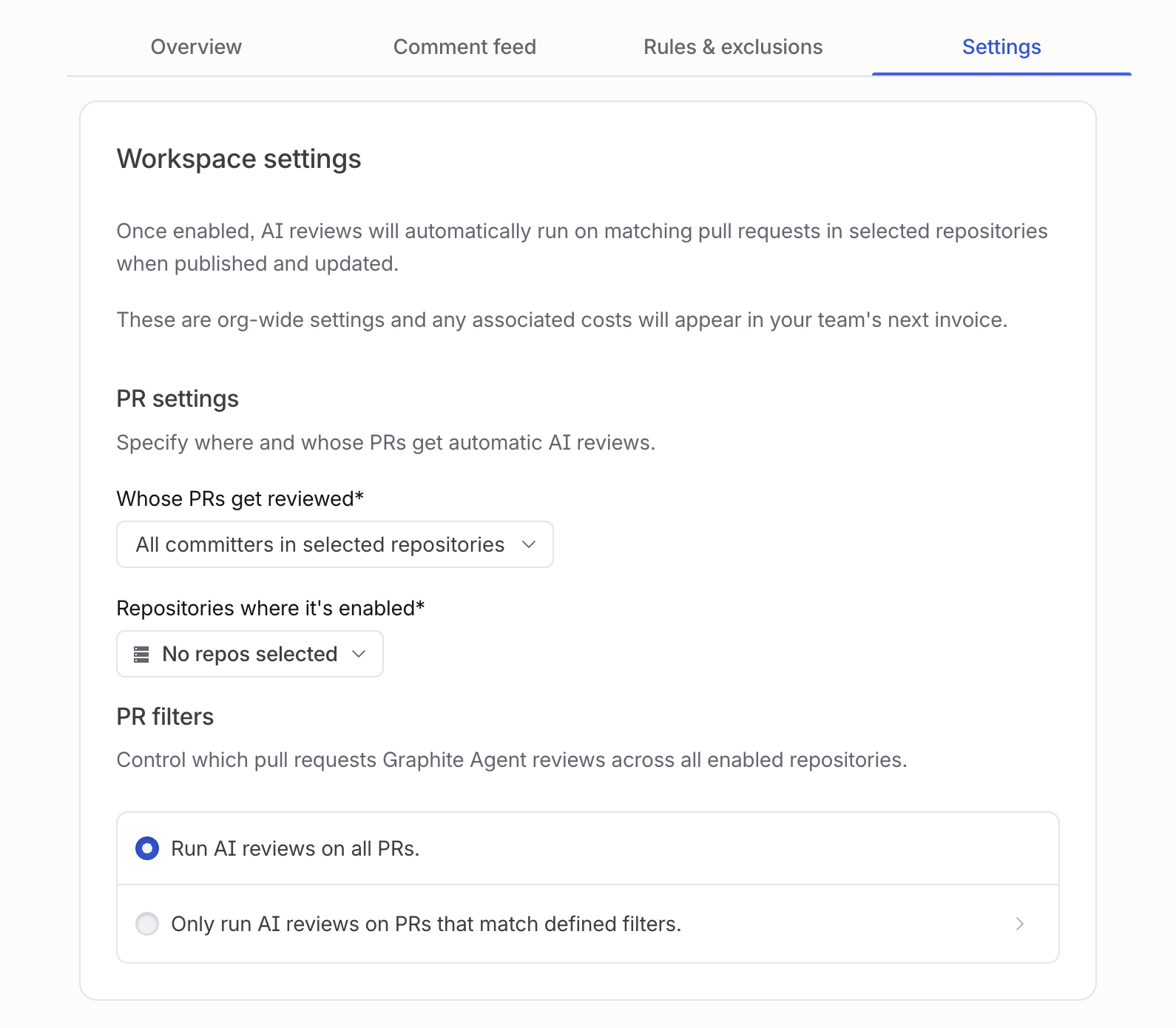Open Rules & exclusions tab
The height and width of the screenshot is (1028, 1176).
733,47
